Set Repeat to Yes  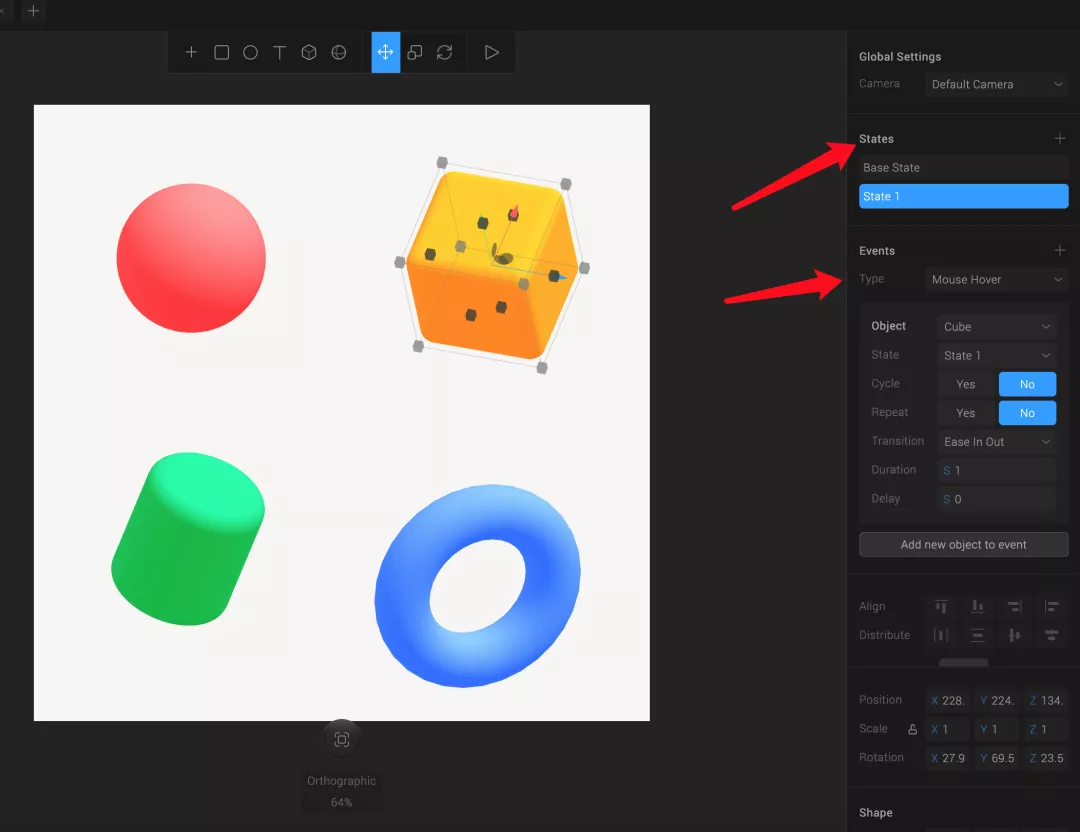966,413
